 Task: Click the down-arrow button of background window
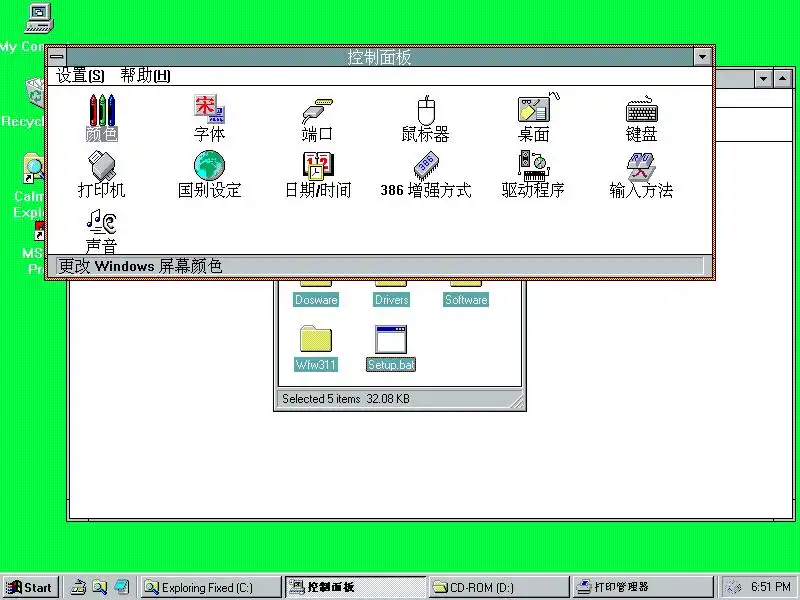[763, 79]
